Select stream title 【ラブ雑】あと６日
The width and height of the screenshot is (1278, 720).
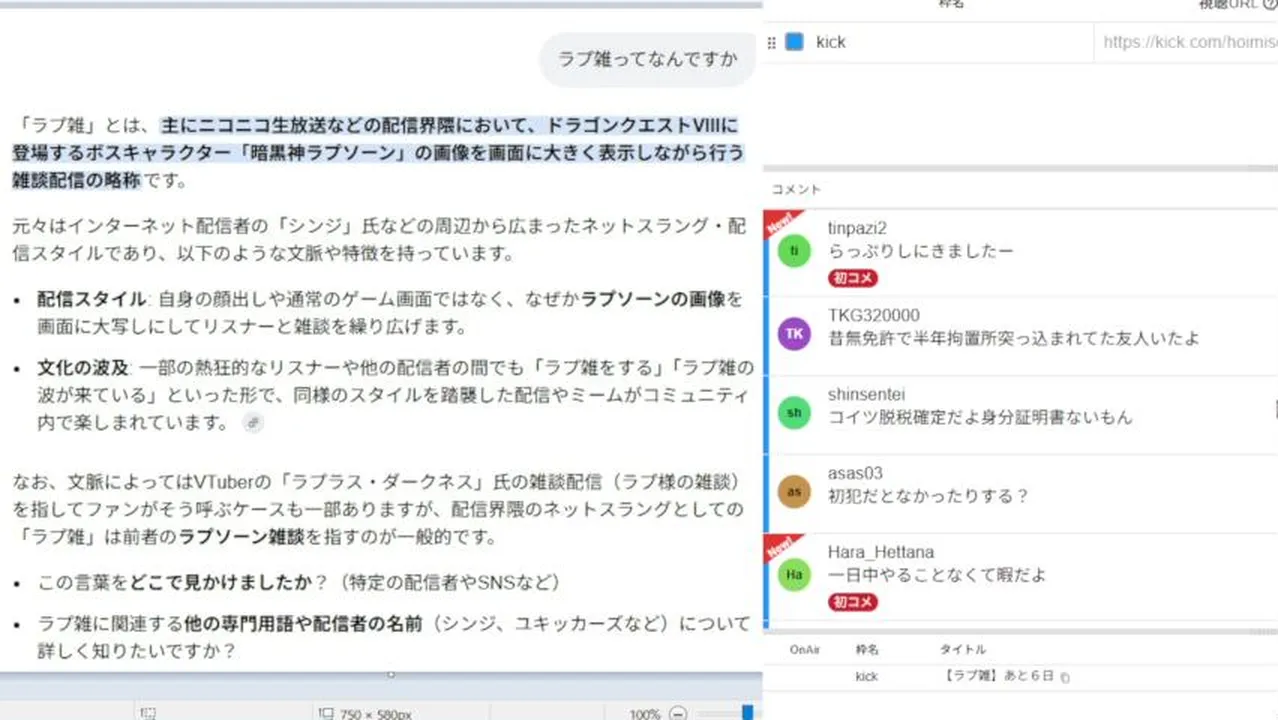pyautogui.click(x=999, y=677)
